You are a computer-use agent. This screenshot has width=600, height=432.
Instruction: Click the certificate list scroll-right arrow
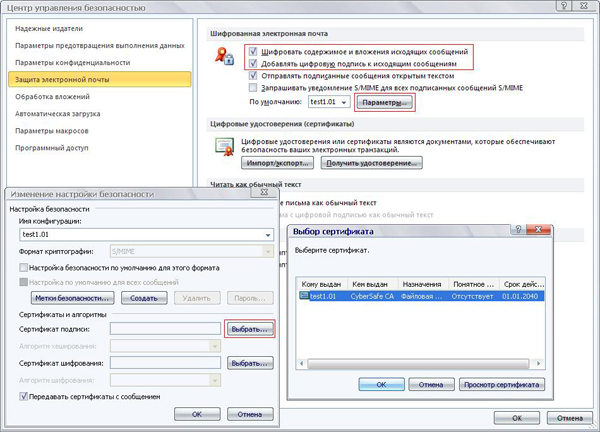click(x=539, y=363)
